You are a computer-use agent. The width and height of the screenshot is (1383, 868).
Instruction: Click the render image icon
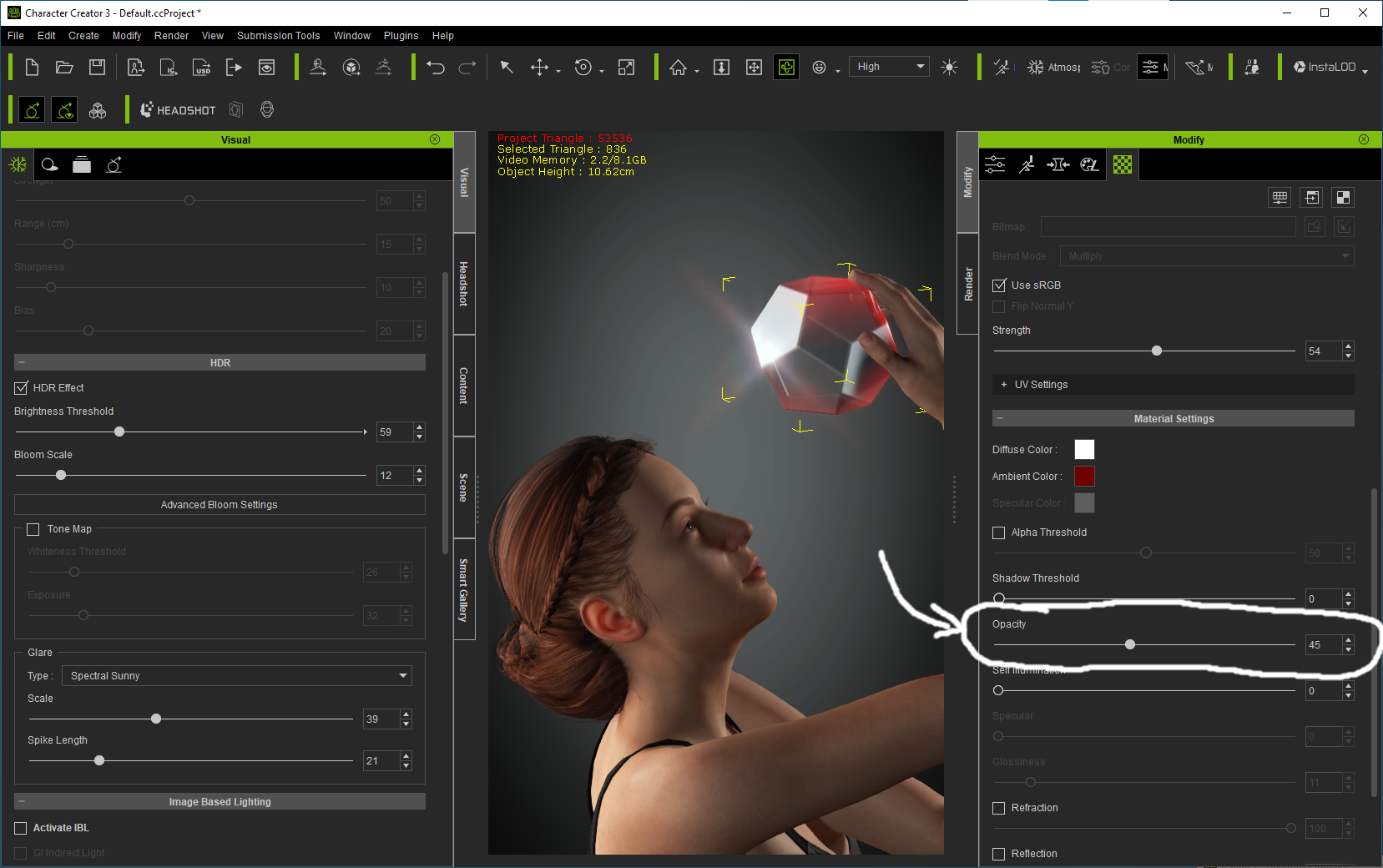click(x=266, y=68)
